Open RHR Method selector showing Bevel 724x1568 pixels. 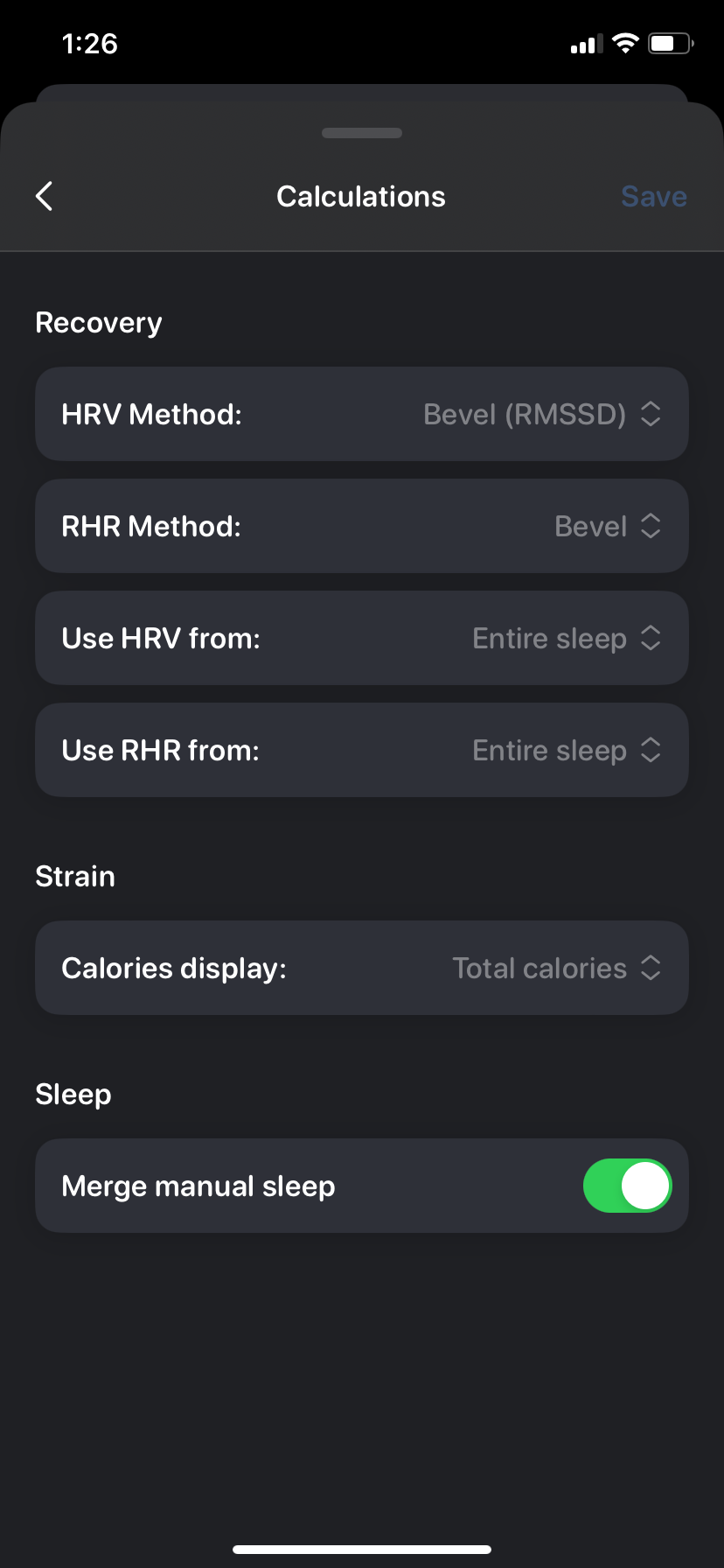[x=362, y=526]
